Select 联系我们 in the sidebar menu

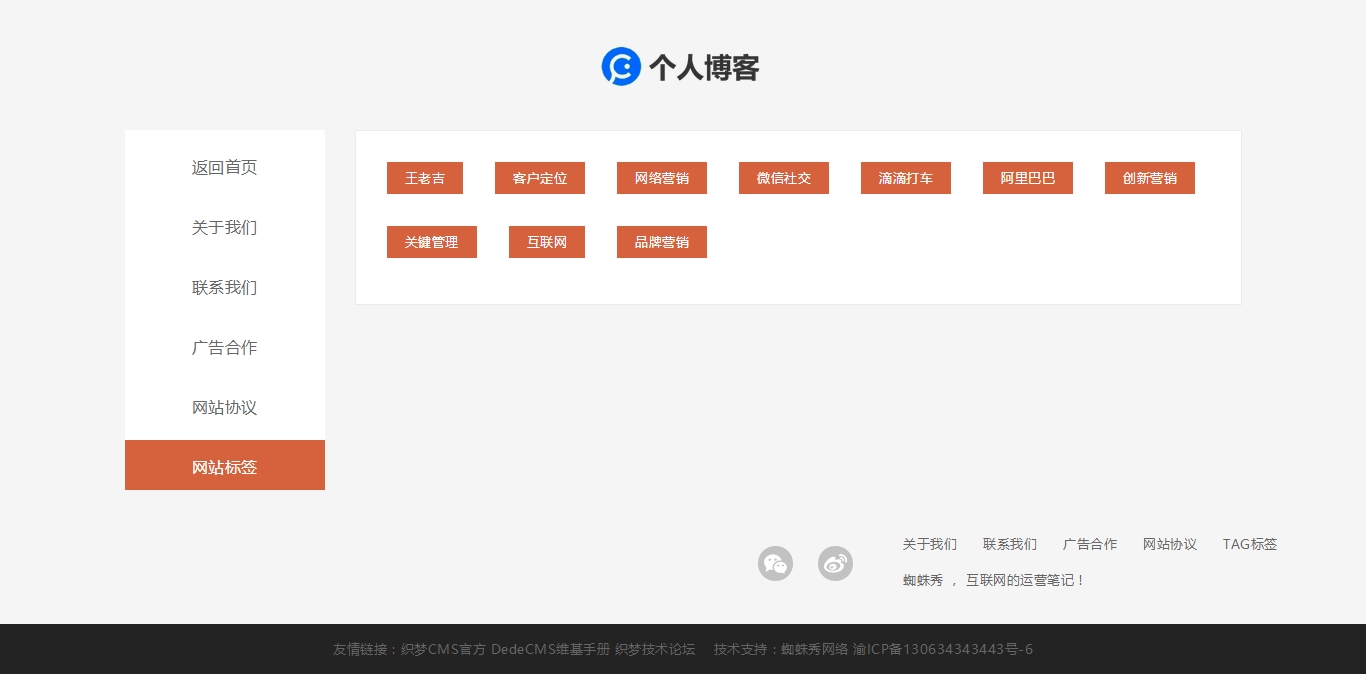[224, 287]
